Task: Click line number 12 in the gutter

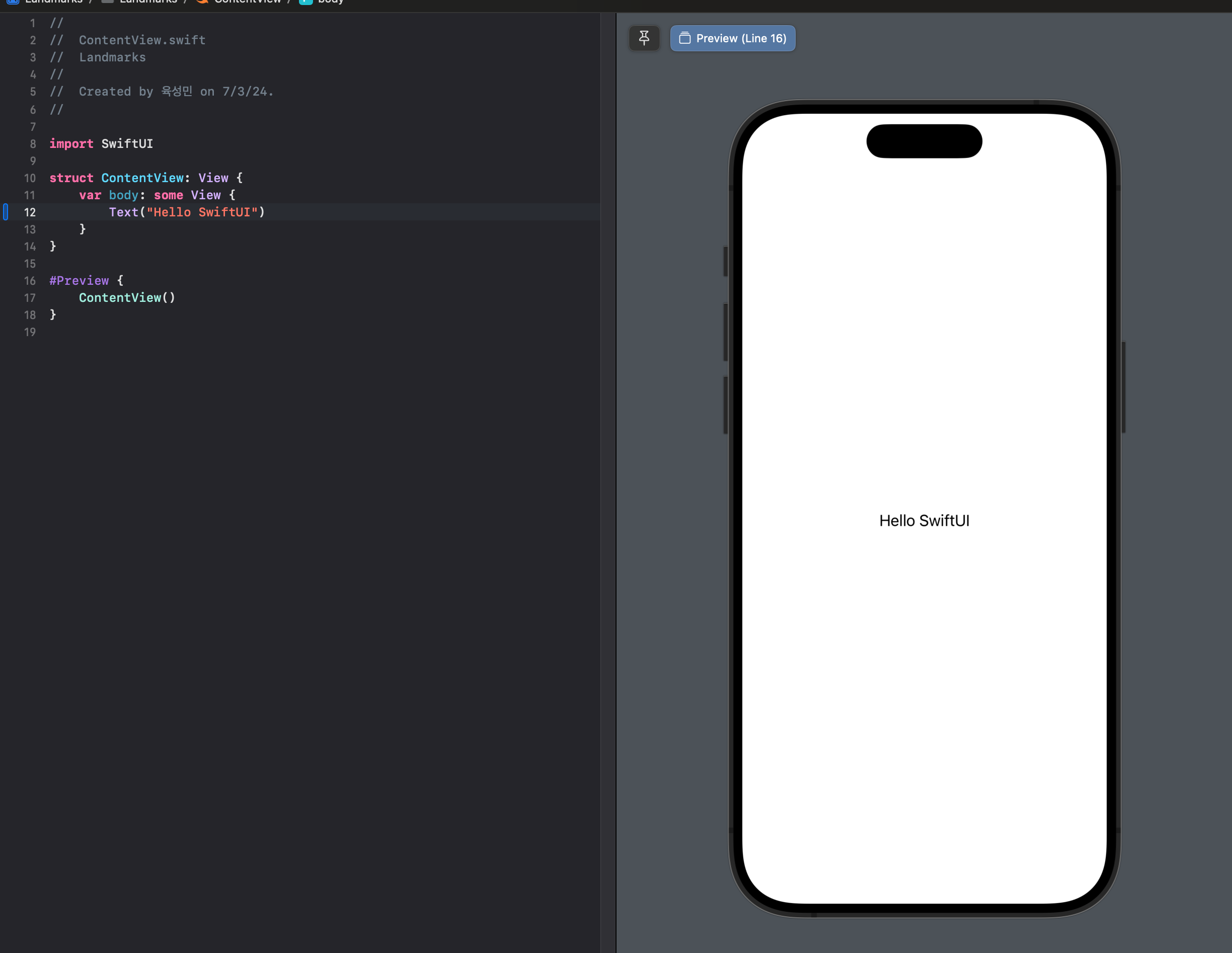Action: pyautogui.click(x=30, y=213)
